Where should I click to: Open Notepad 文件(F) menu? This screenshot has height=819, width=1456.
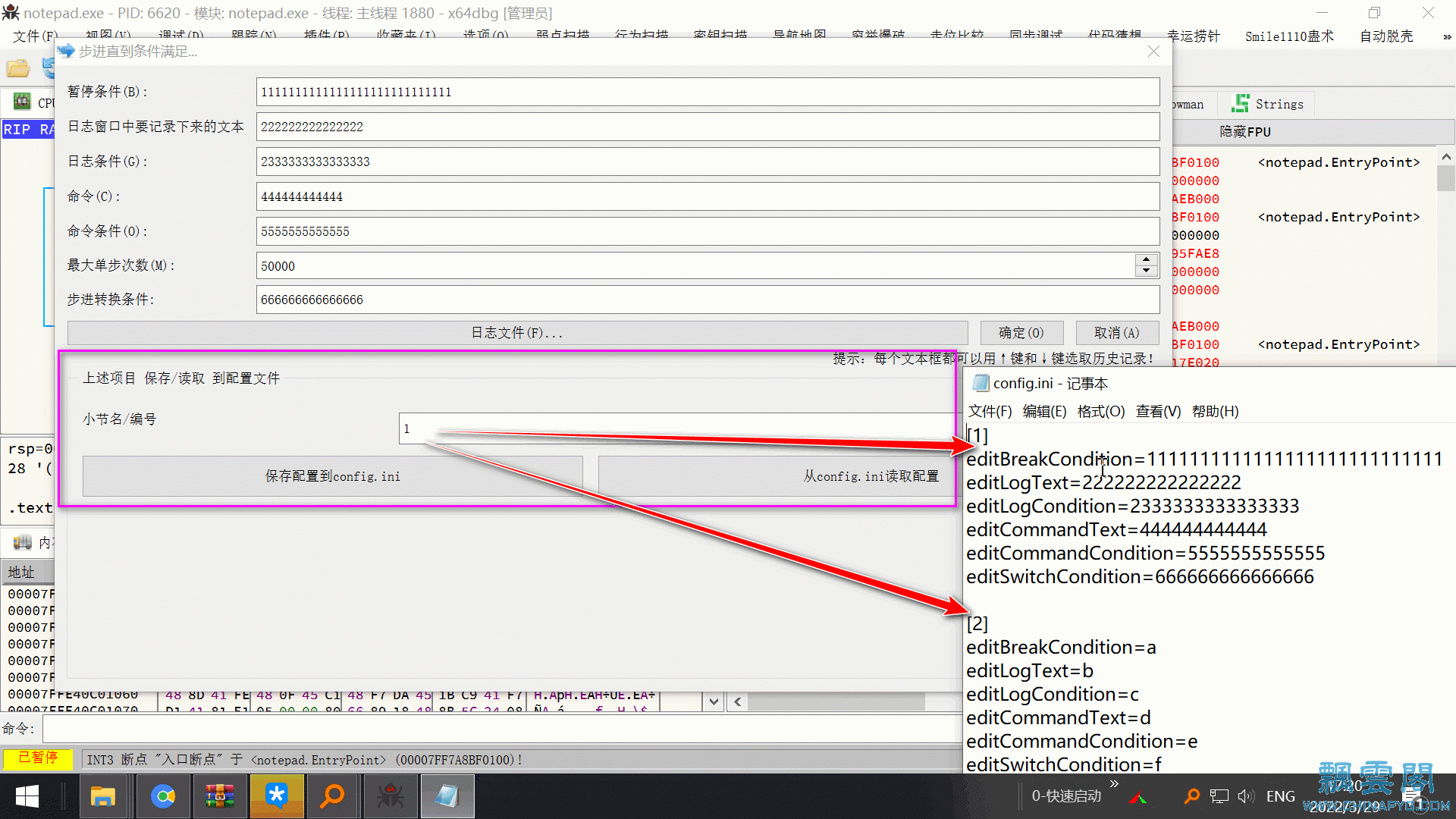pyautogui.click(x=990, y=411)
